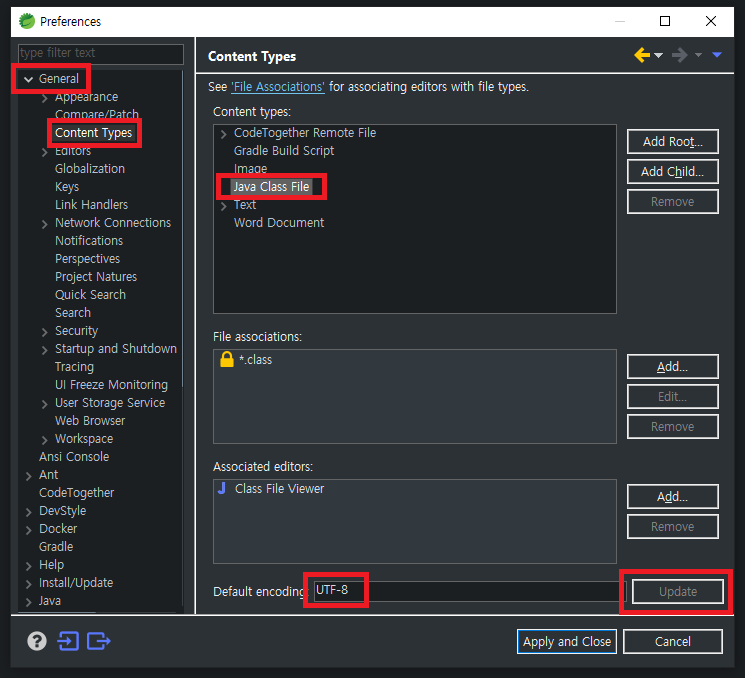The width and height of the screenshot is (745, 678).
Task: Click Add... beside File associations
Action: click(x=672, y=366)
